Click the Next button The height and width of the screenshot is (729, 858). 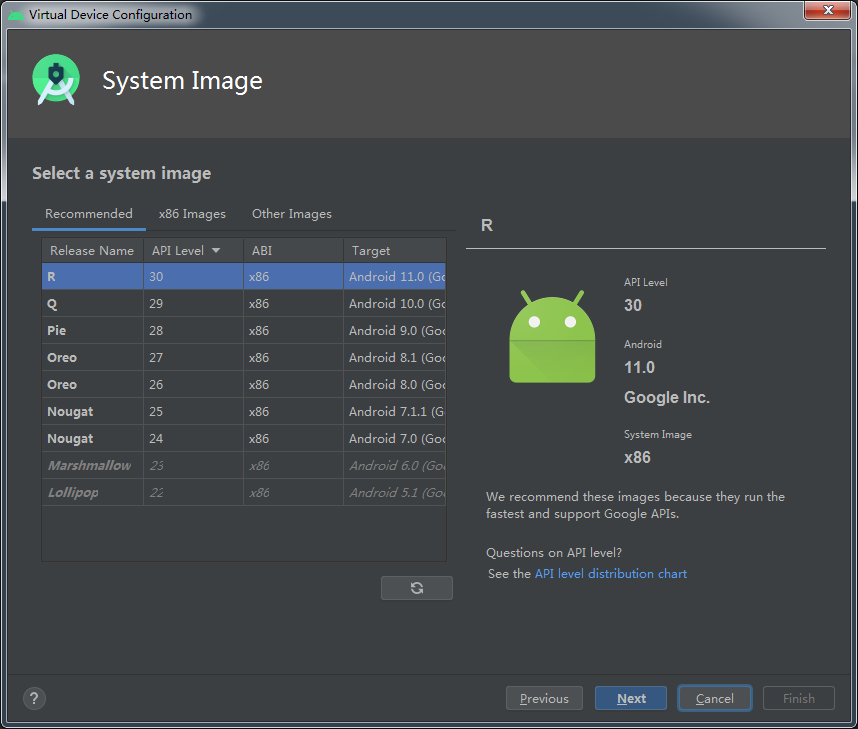tap(630, 698)
